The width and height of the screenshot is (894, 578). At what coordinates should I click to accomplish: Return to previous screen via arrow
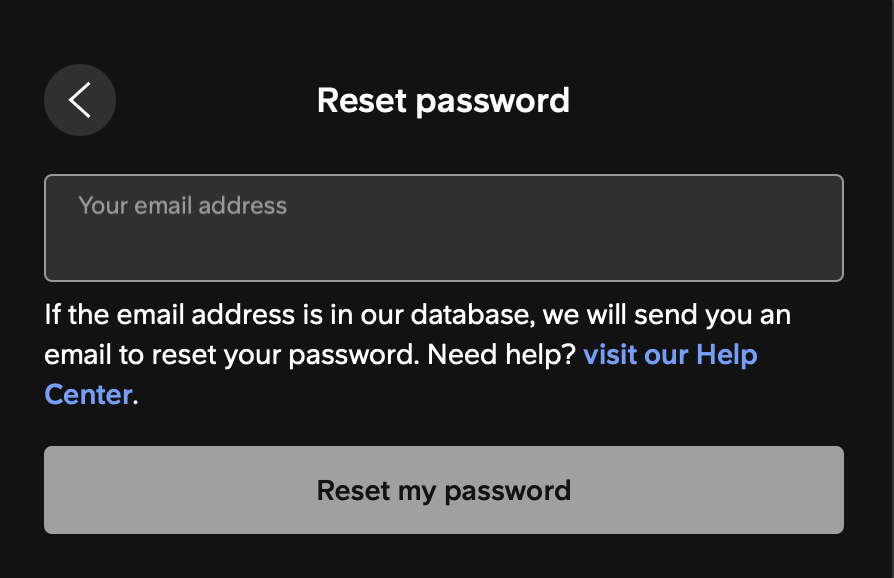[80, 100]
